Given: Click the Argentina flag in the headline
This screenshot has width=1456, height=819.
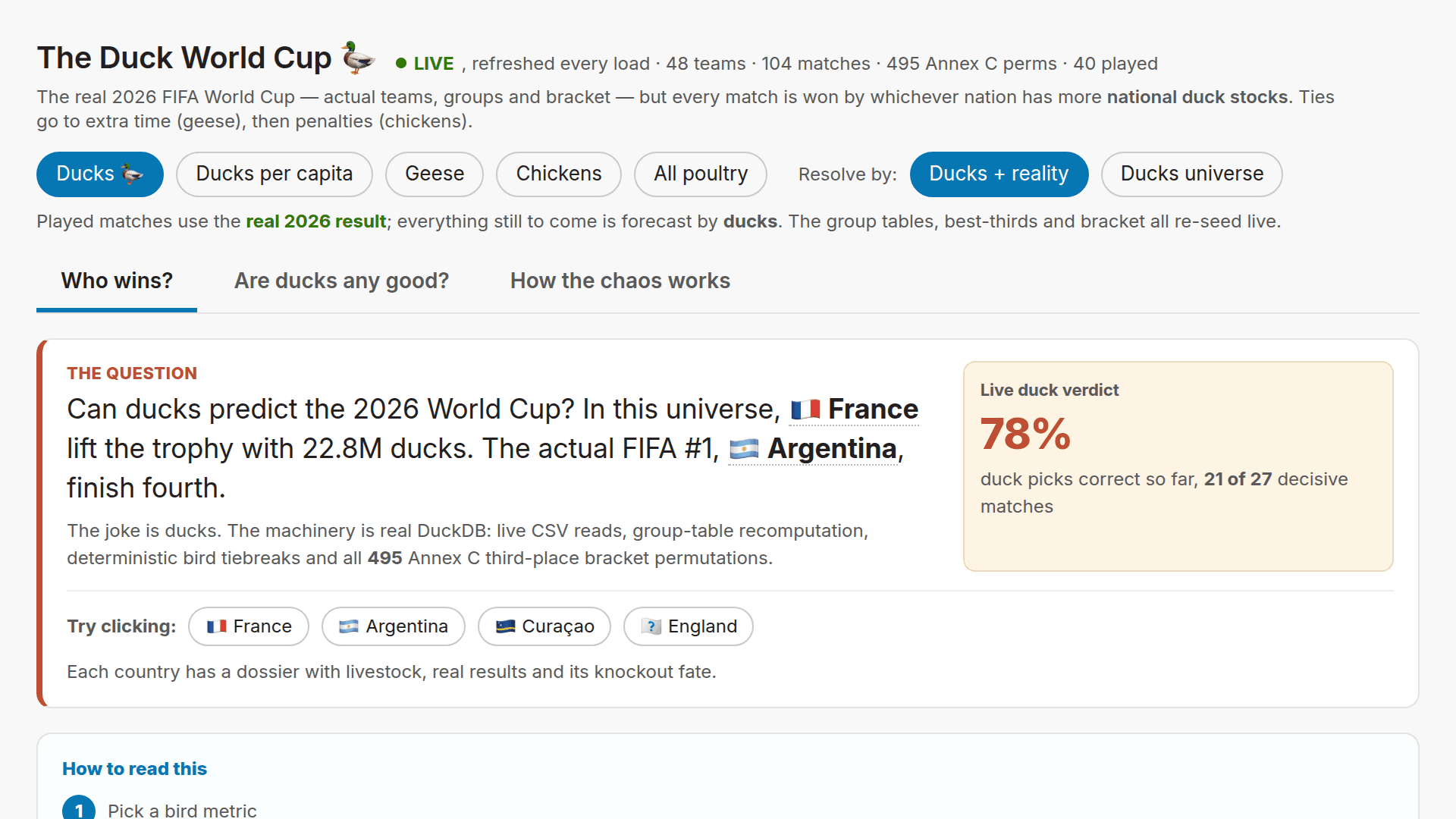Looking at the screenshot, I should pyautogui.click(x=744, y=450).
